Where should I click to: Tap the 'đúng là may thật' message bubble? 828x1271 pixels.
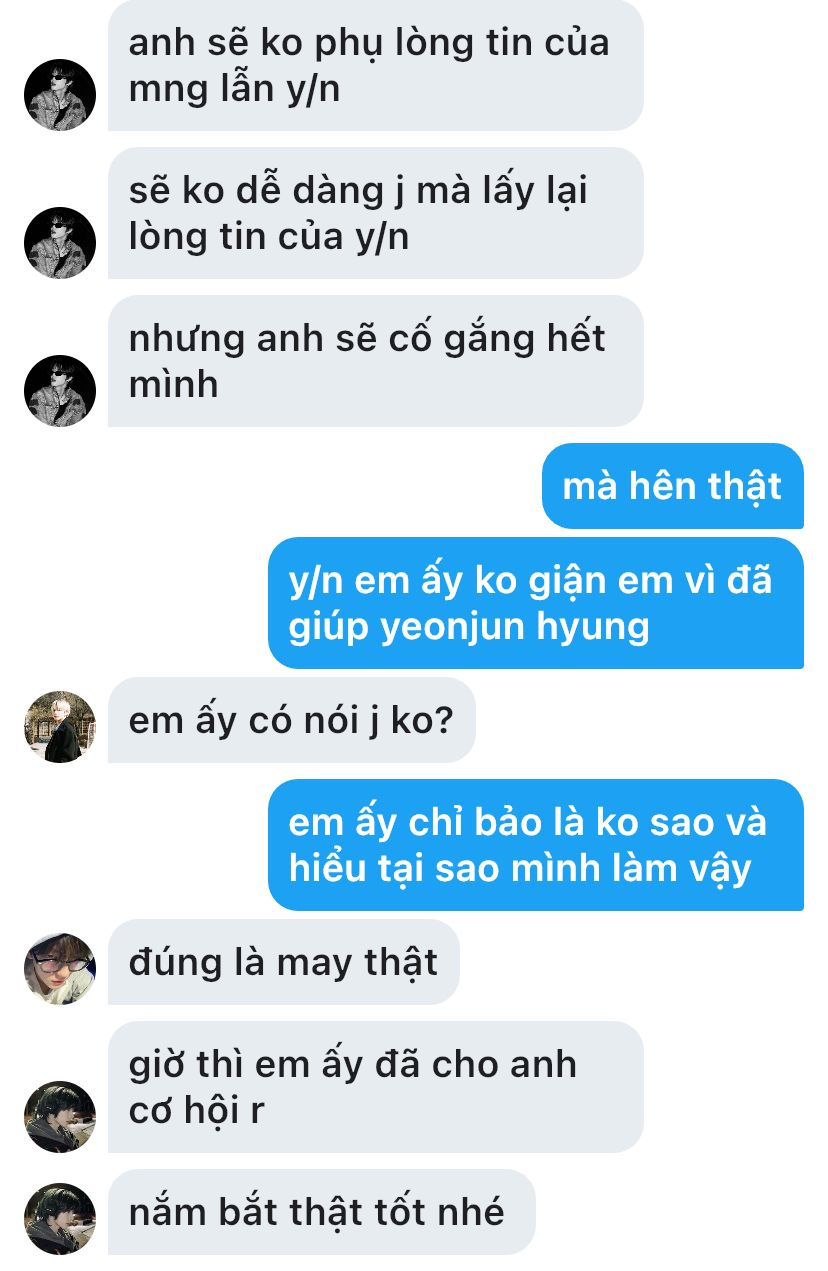pos(284,962)
